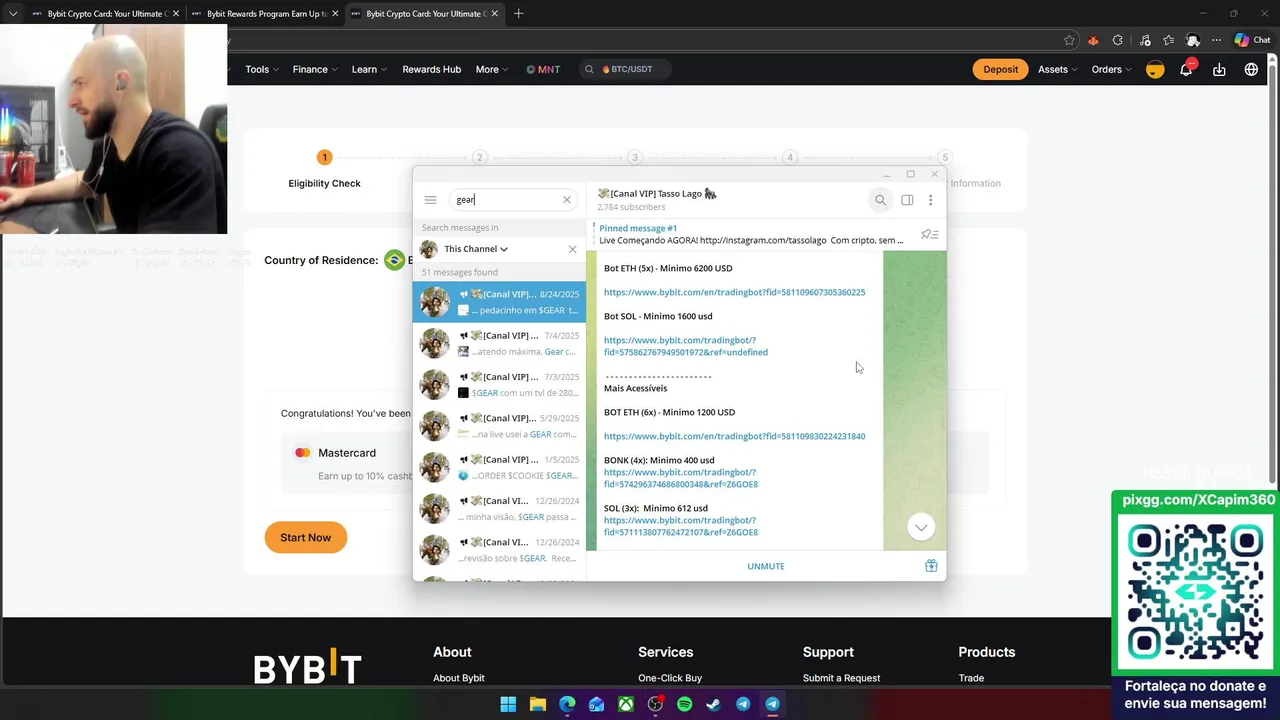The image size is (1280, 720).
Task: Open Xbox app from taskbar
Action: (625, 704)
